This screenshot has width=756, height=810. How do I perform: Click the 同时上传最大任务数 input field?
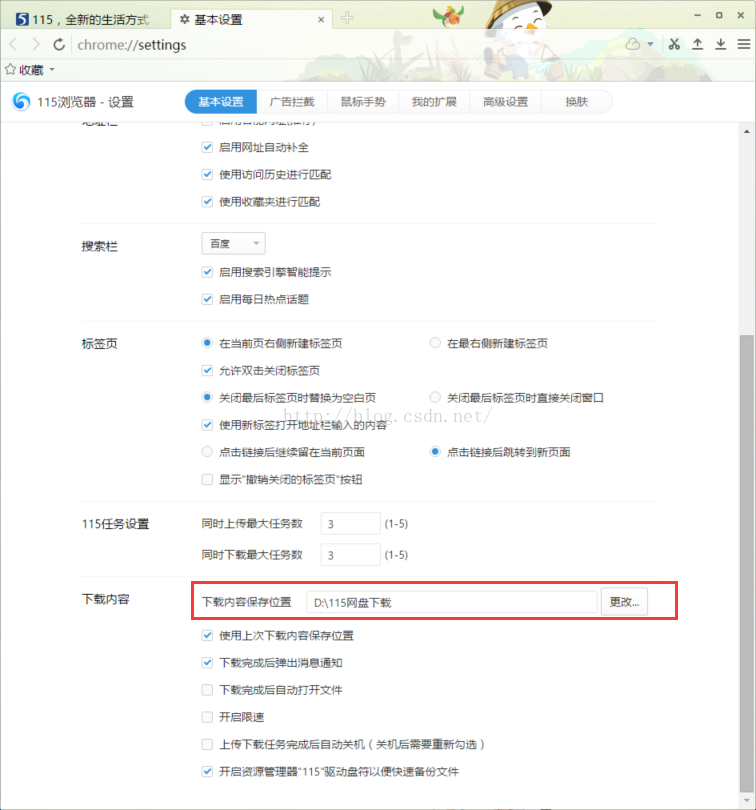coord(350,524)
